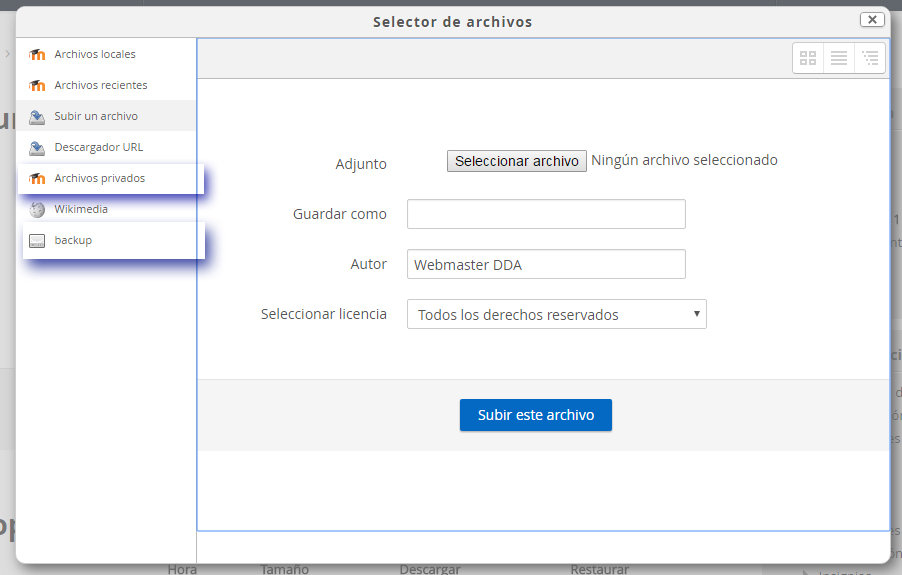Choose the Wikimedia repository label
Screen dimensions: 902x575
[81, 209]
